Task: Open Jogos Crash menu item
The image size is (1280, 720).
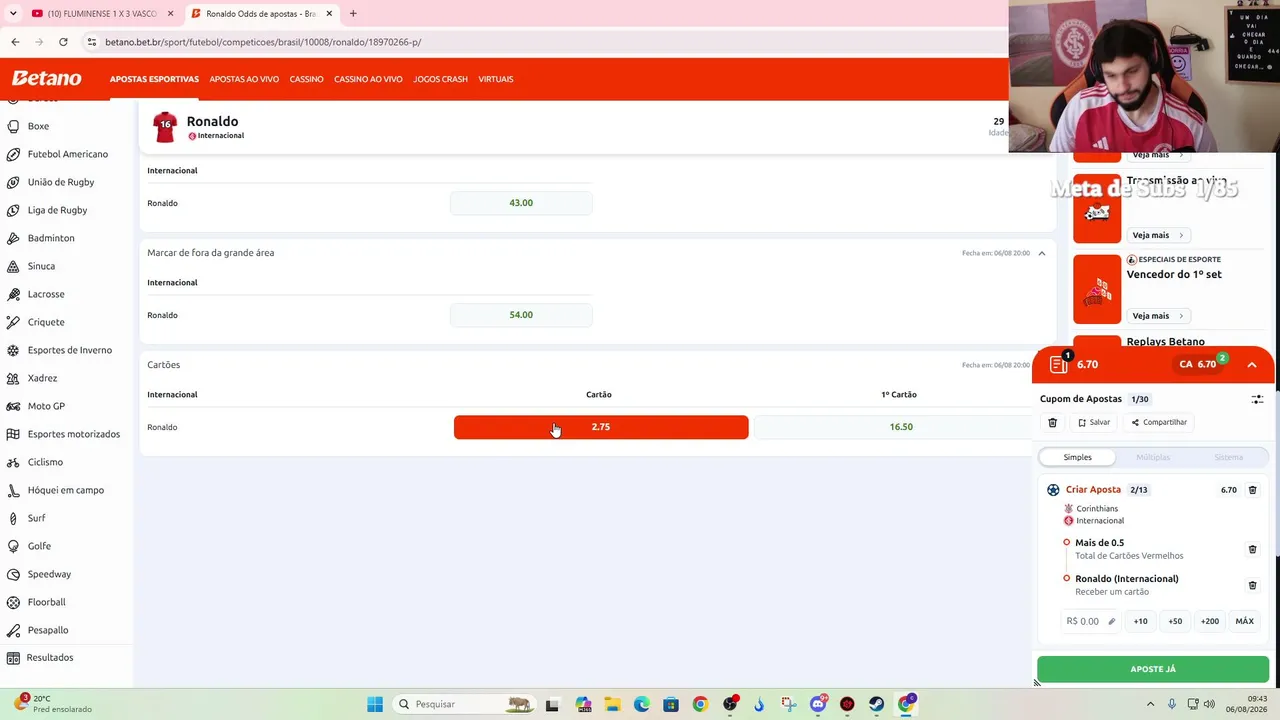Action: [440, 79]
